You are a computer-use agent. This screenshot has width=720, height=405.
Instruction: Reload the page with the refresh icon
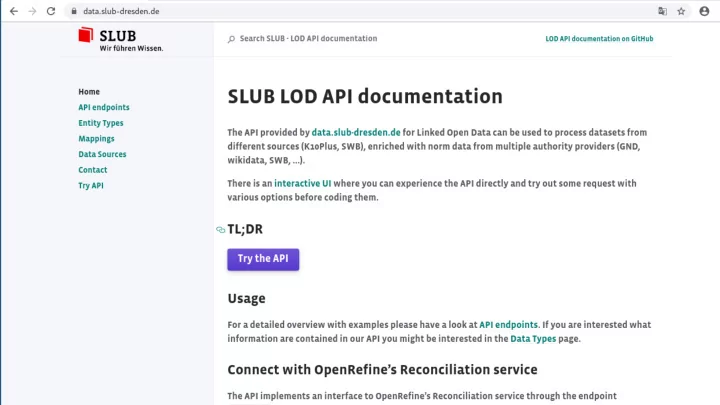(x=51, y=11)
